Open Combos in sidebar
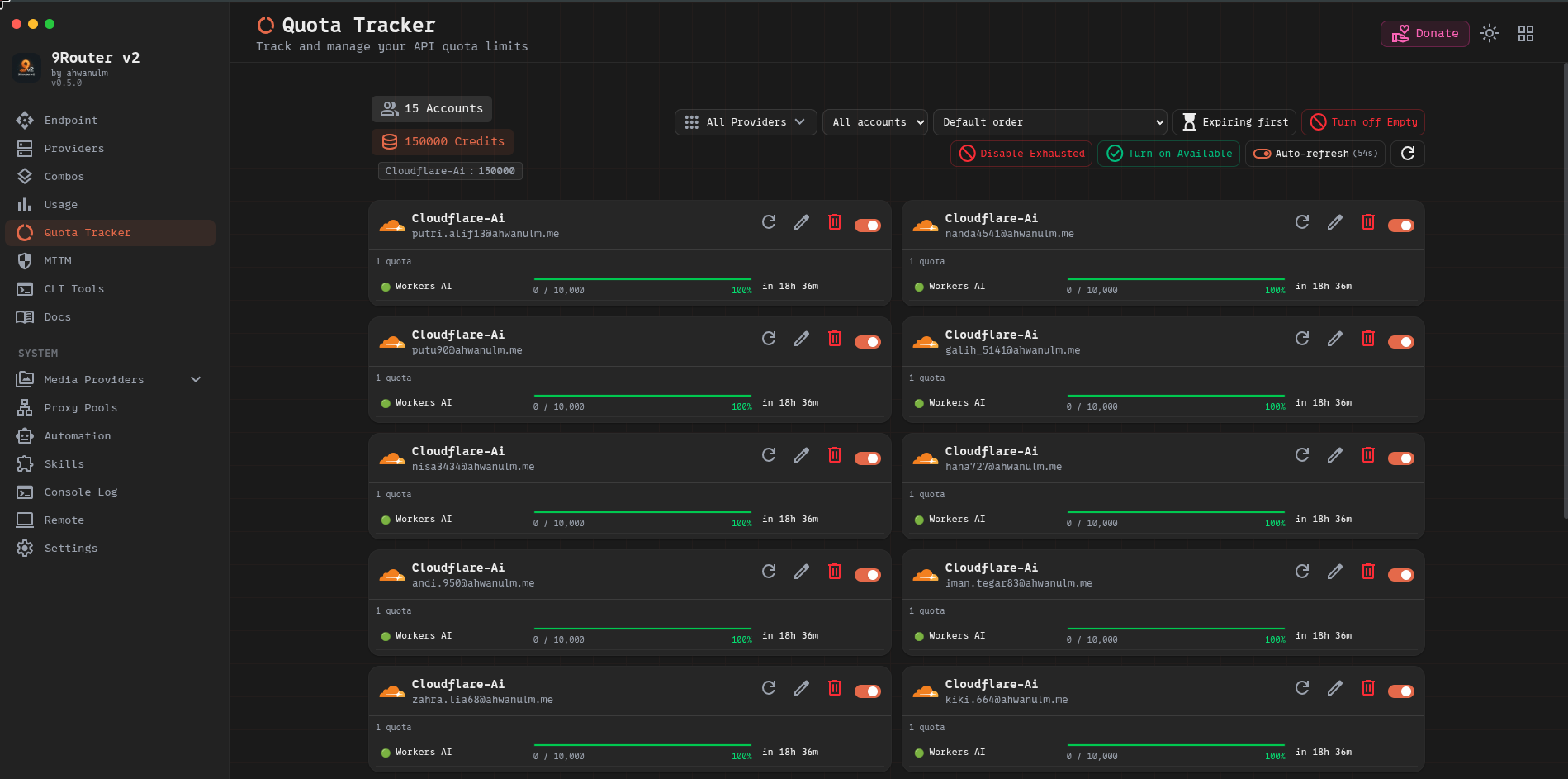The width and height of the screenshot is (1568, 779). pyautogui.click(x=110, y=177)
